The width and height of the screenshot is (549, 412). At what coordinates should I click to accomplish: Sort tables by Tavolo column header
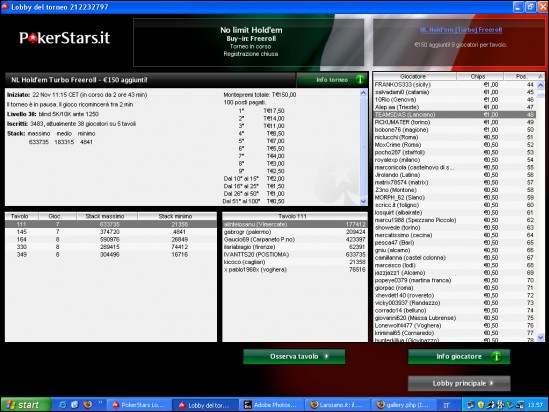tap(21, 216)
